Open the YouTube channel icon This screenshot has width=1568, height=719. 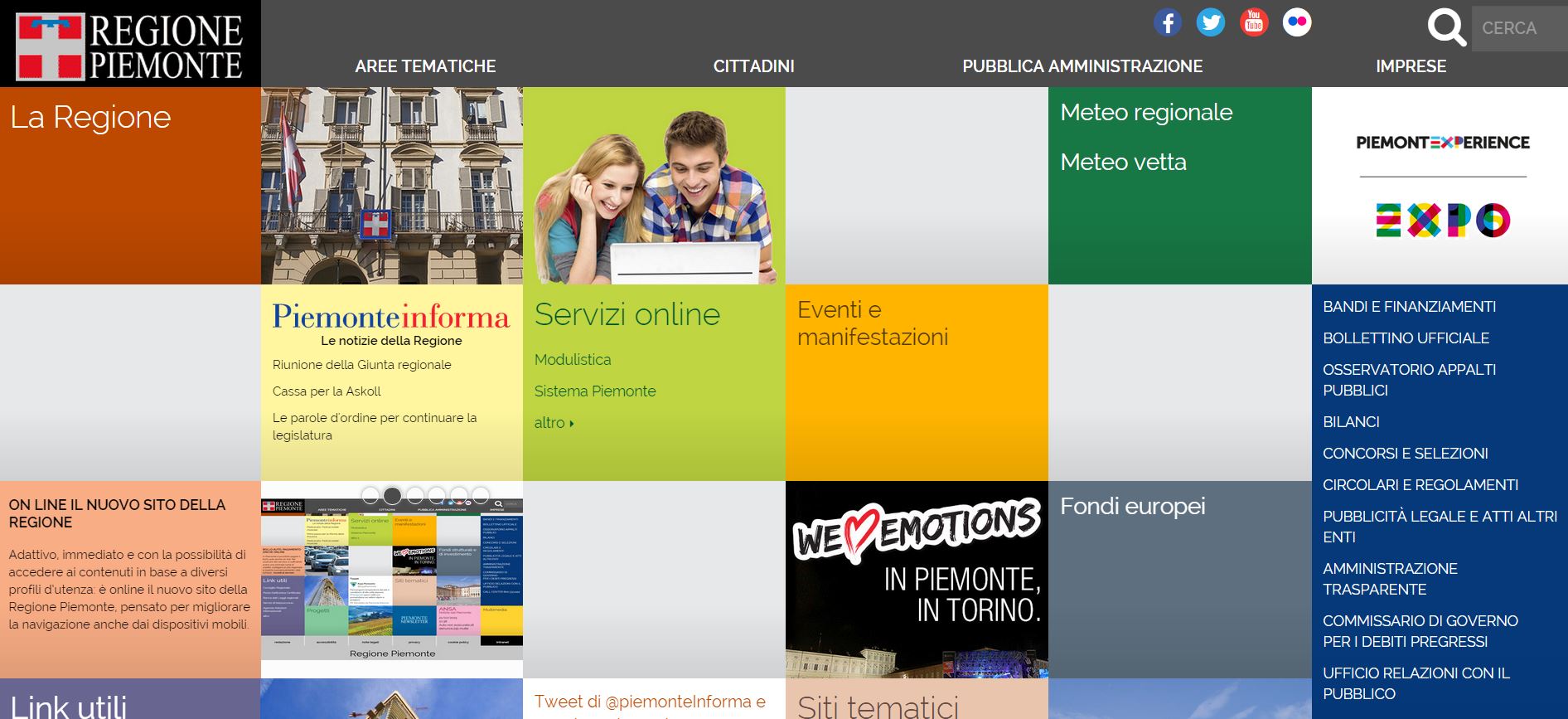tap(1254, 22)
